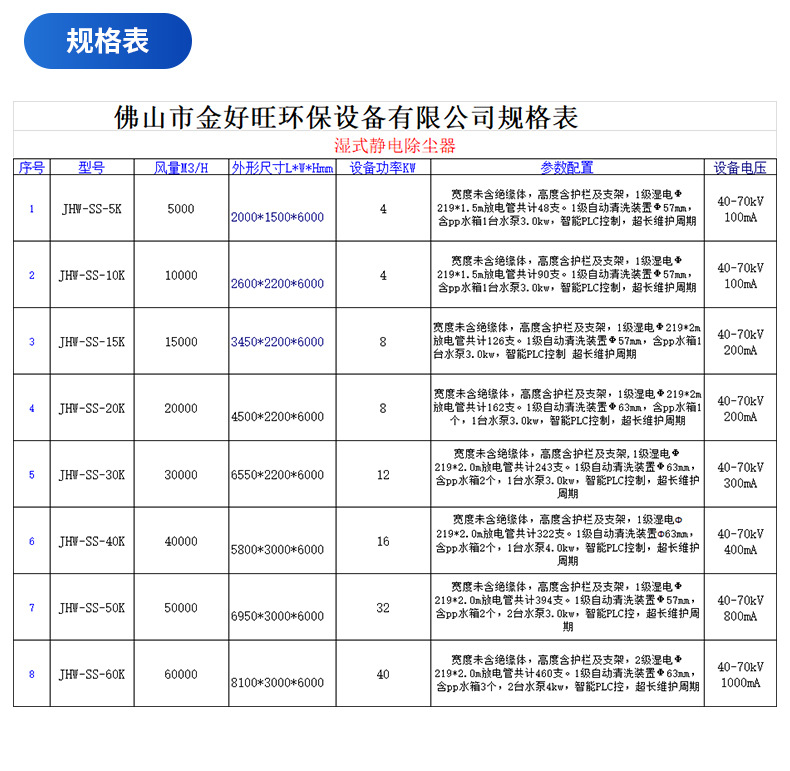Click voltage cell 40-70kV 800mA
The width and height of the screenshot is (790, 771).
click(x=740, y=608)
